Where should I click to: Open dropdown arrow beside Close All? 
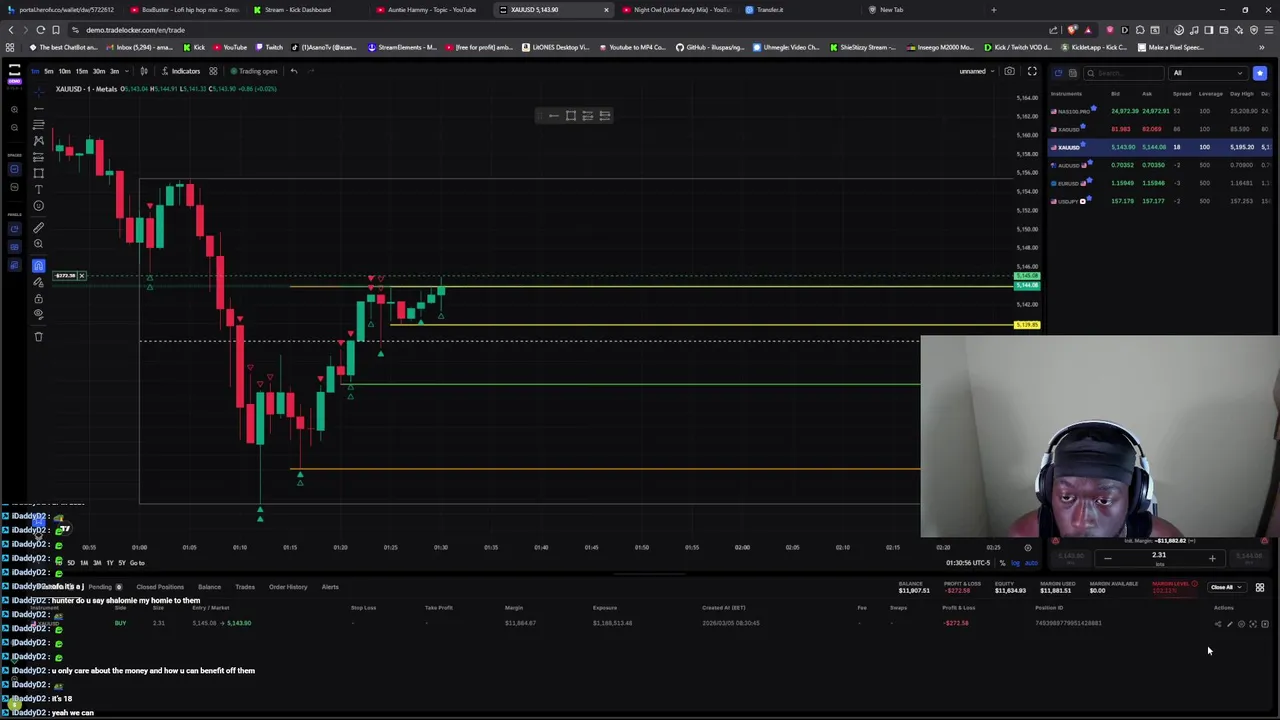(1240, 587)
